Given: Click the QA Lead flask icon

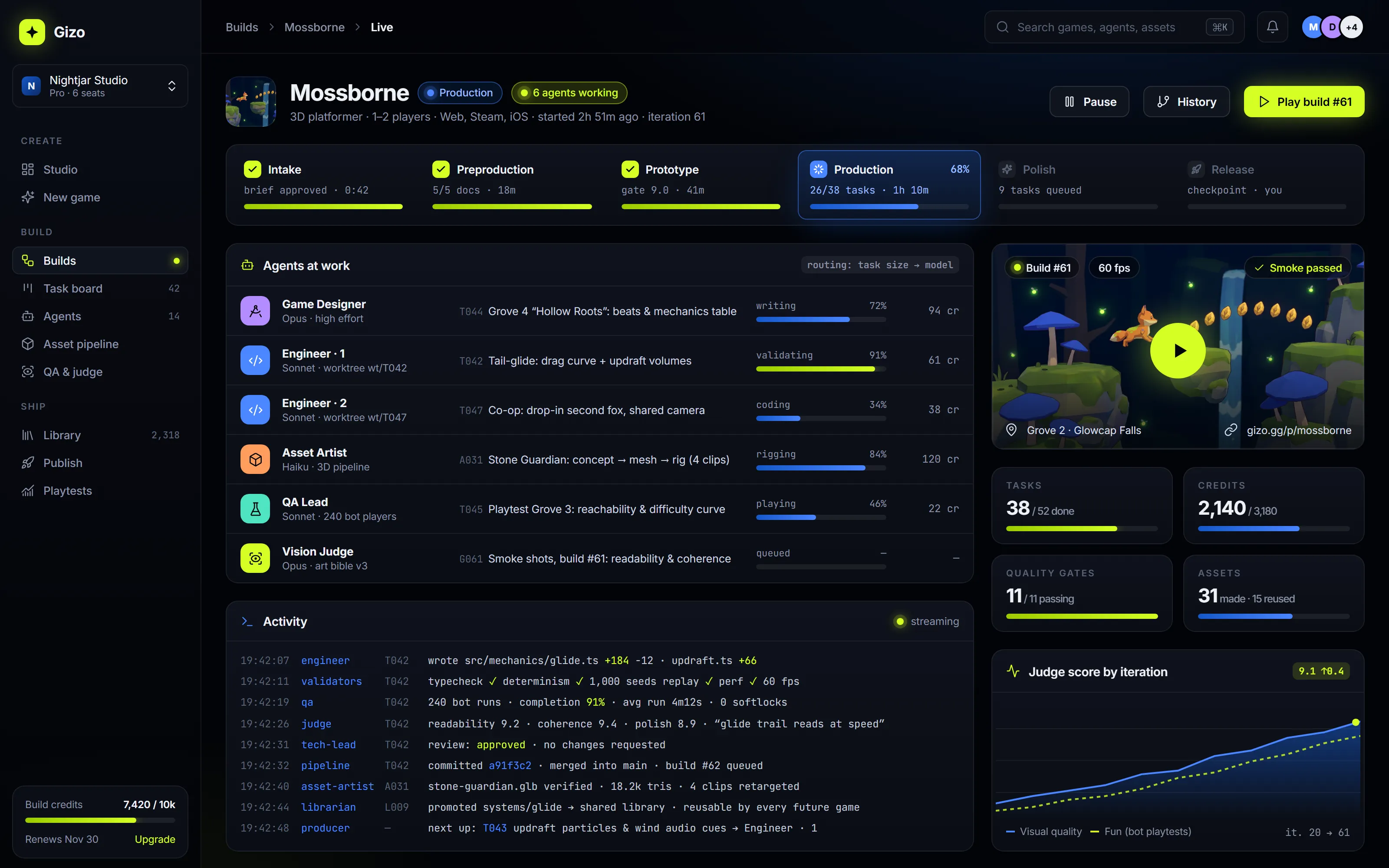Looking at the screenshot, I should [255, 509].
